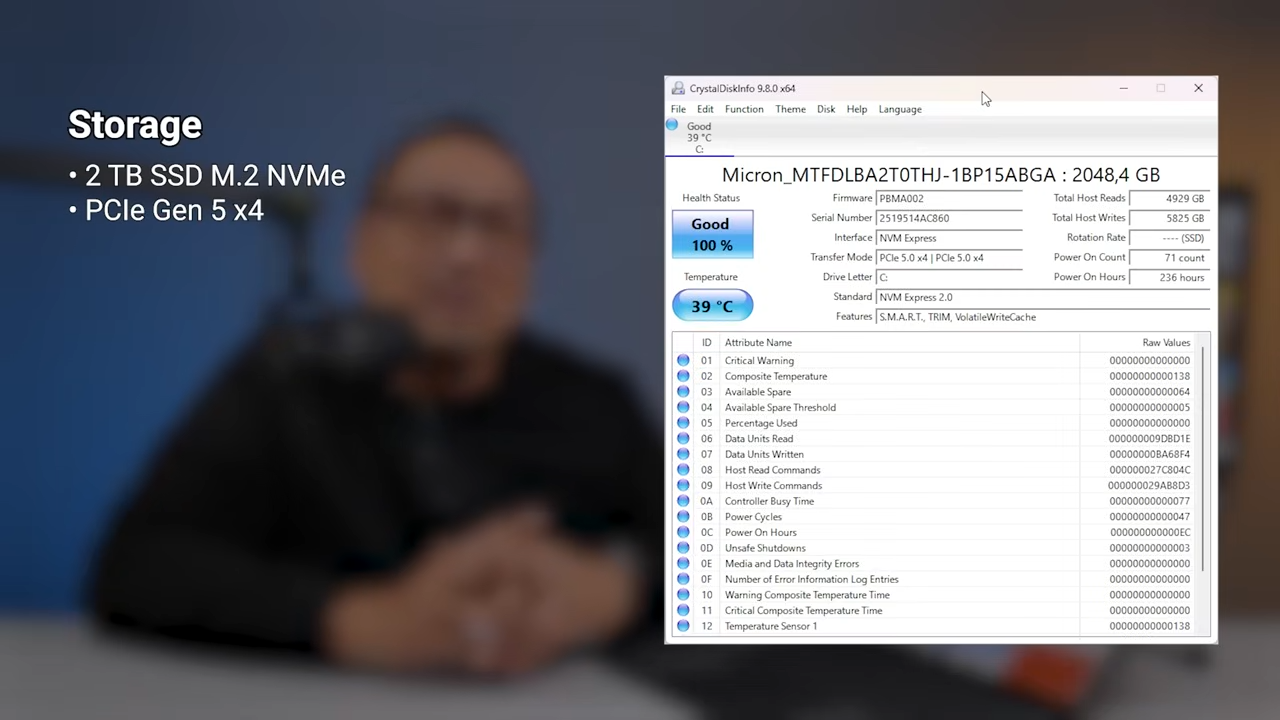
Task: Select the Controller Busy Time attribute name
Action: tap(769, 501)
